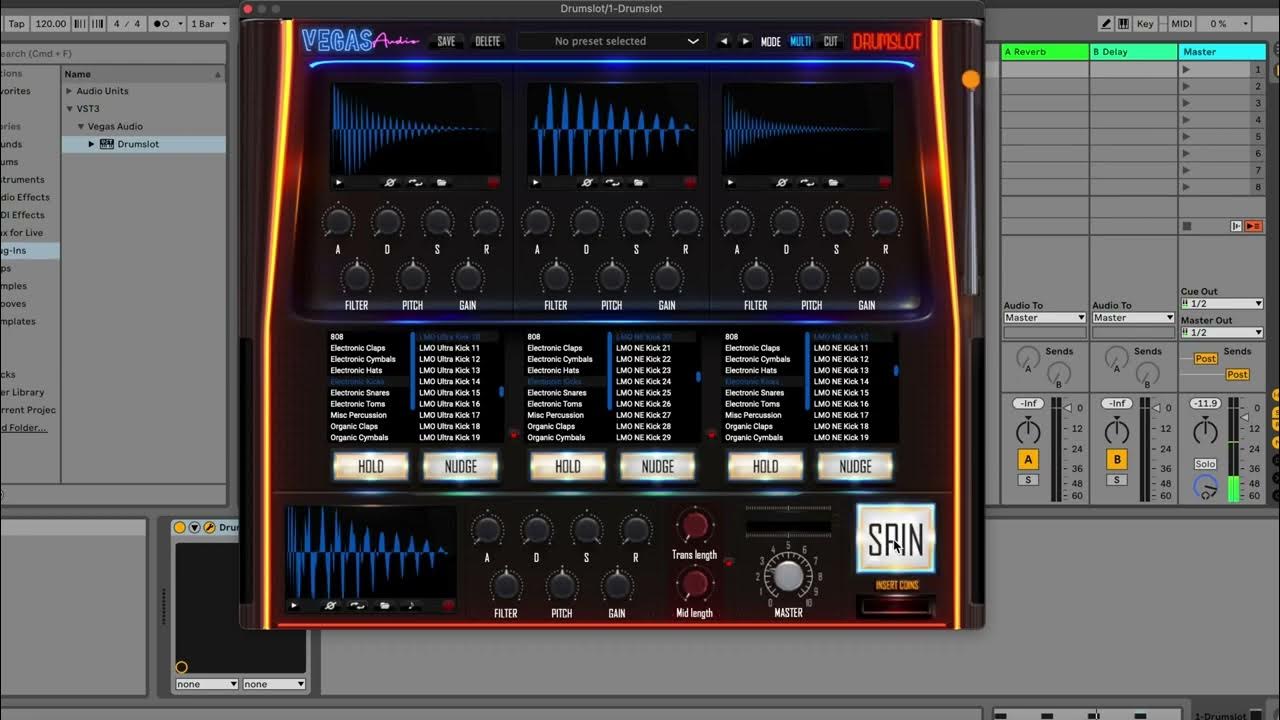Activate B Delay track button B
The height and width of the screenshot is (720, 1280).
coord(1117,460)
